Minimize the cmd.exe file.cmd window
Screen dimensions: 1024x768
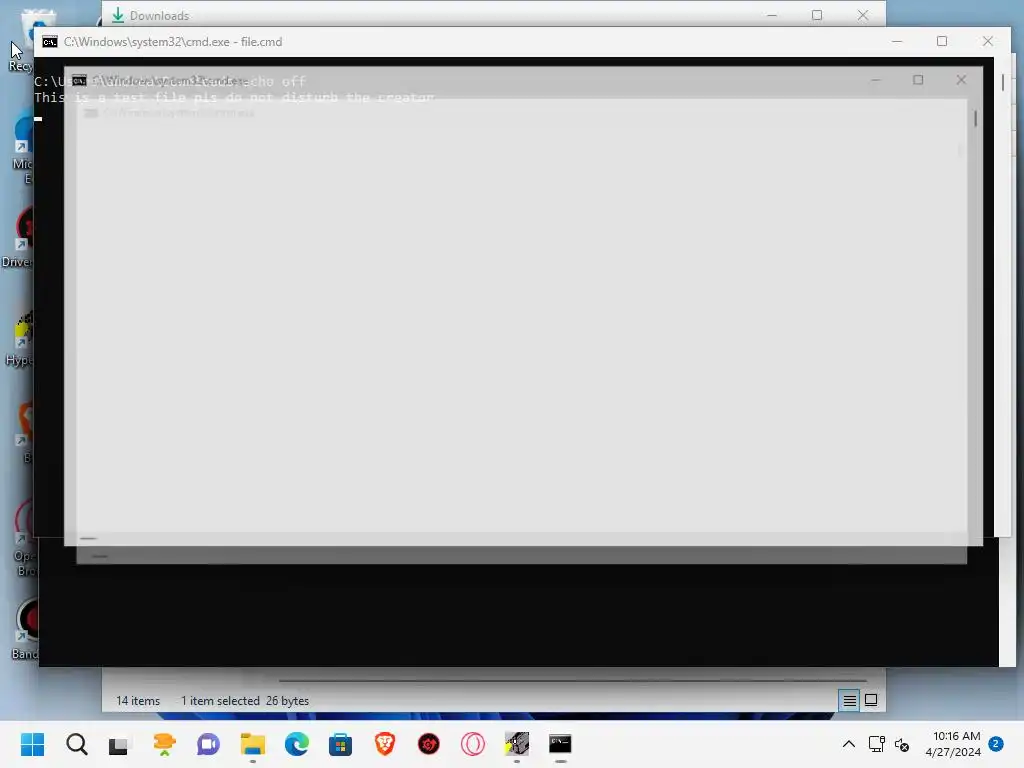pos(897,41)
